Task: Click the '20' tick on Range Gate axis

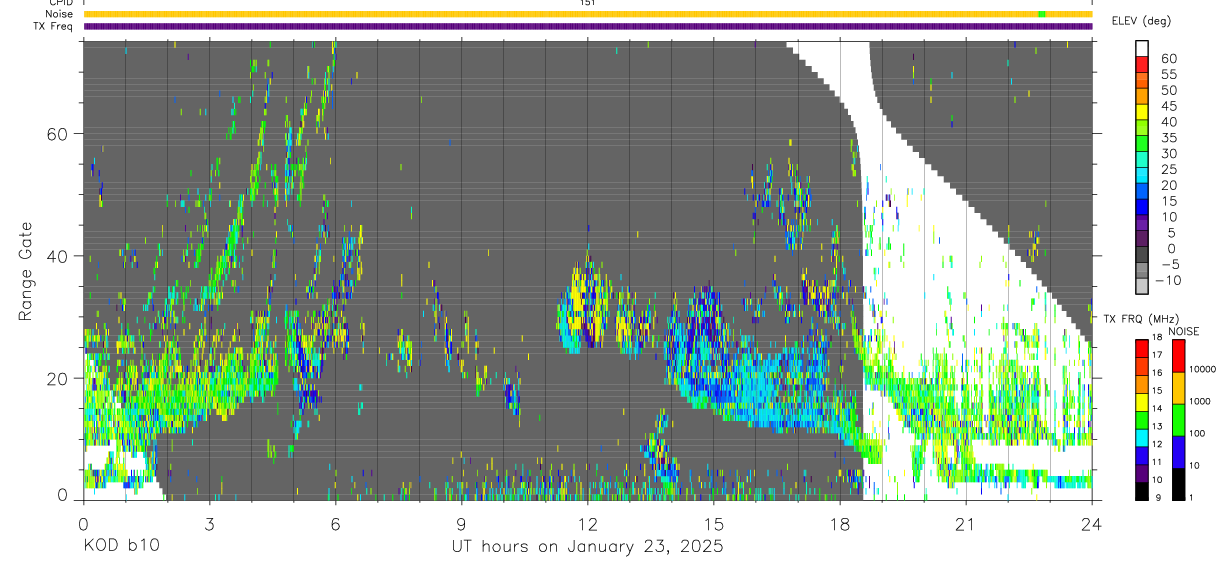Action: (x=58, y=378)
